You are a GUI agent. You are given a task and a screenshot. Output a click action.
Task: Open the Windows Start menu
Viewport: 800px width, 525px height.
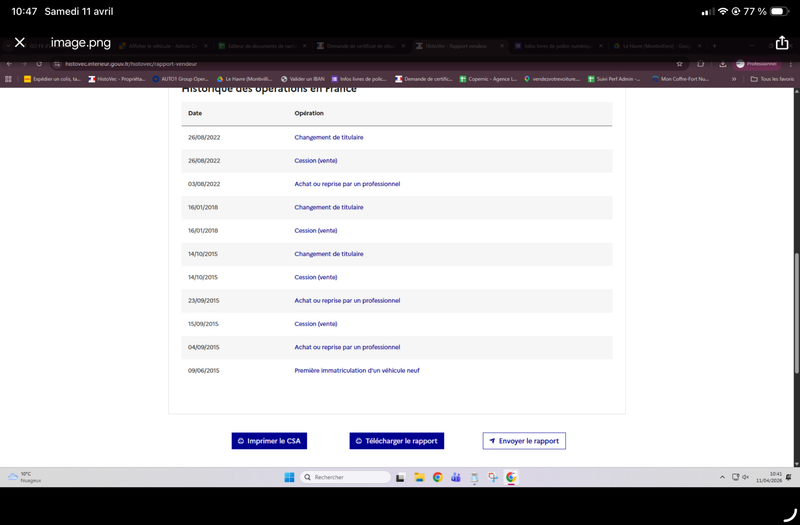(x=289, y=477)
